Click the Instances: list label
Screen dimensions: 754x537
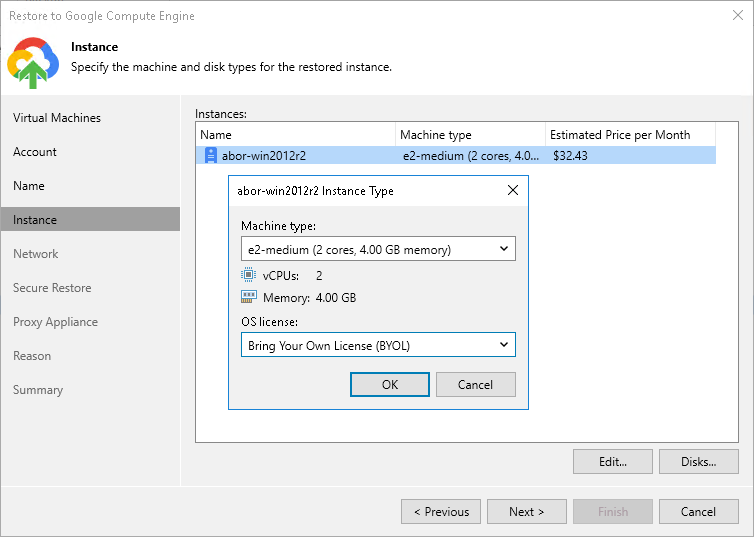(x=221, y=114)
